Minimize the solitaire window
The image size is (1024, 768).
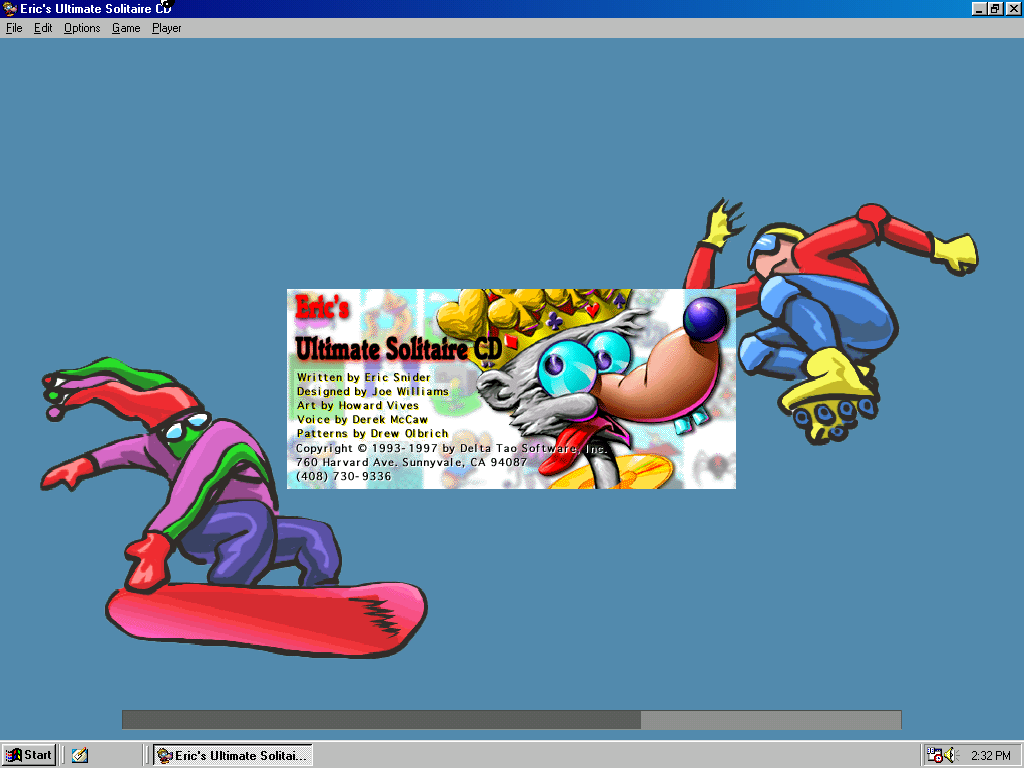[979, 8]
